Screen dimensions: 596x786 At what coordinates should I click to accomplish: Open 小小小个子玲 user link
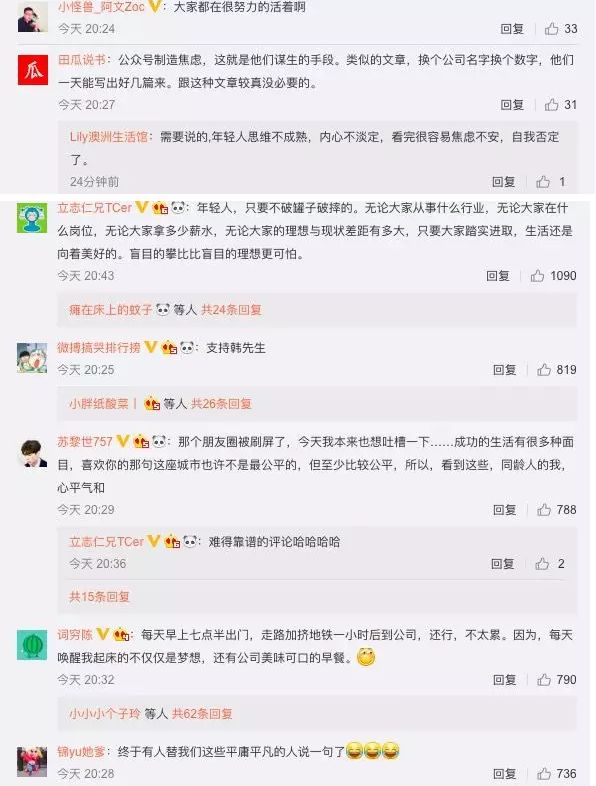coord(104,713)
